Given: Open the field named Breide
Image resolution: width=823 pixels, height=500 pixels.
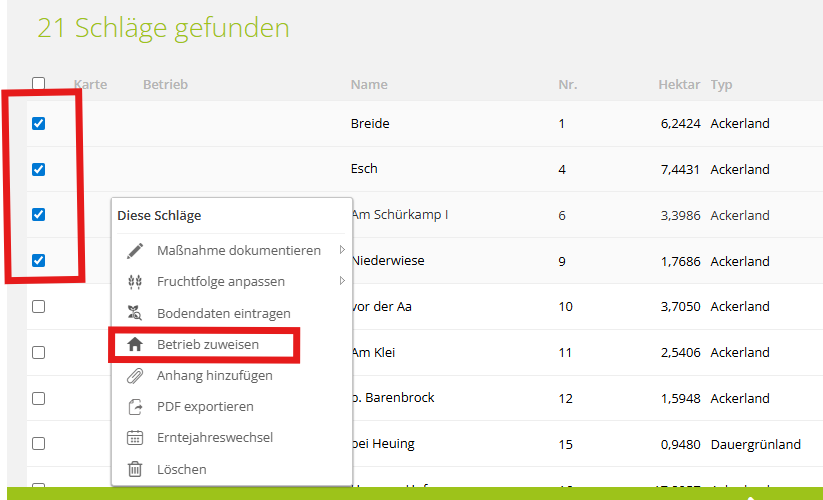Looking at the screenshot, I should click(370, 124).
